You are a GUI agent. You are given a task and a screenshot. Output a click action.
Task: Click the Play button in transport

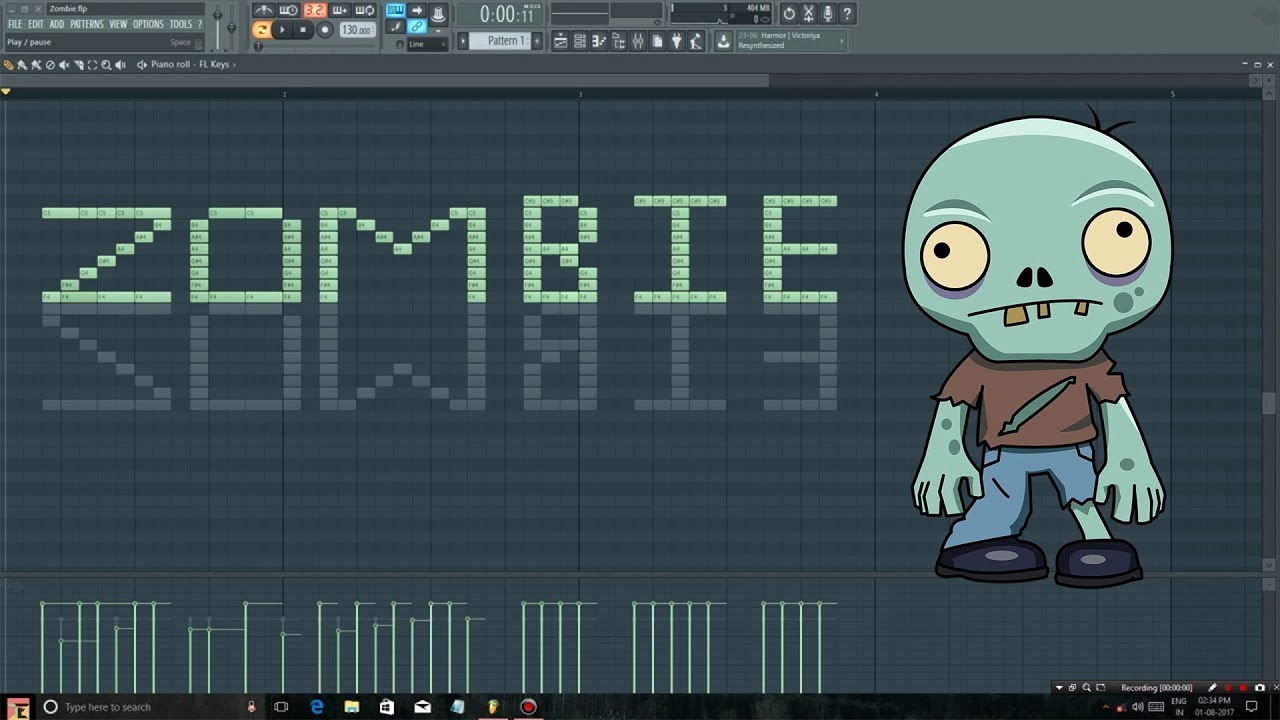click(x=282, y=30)
